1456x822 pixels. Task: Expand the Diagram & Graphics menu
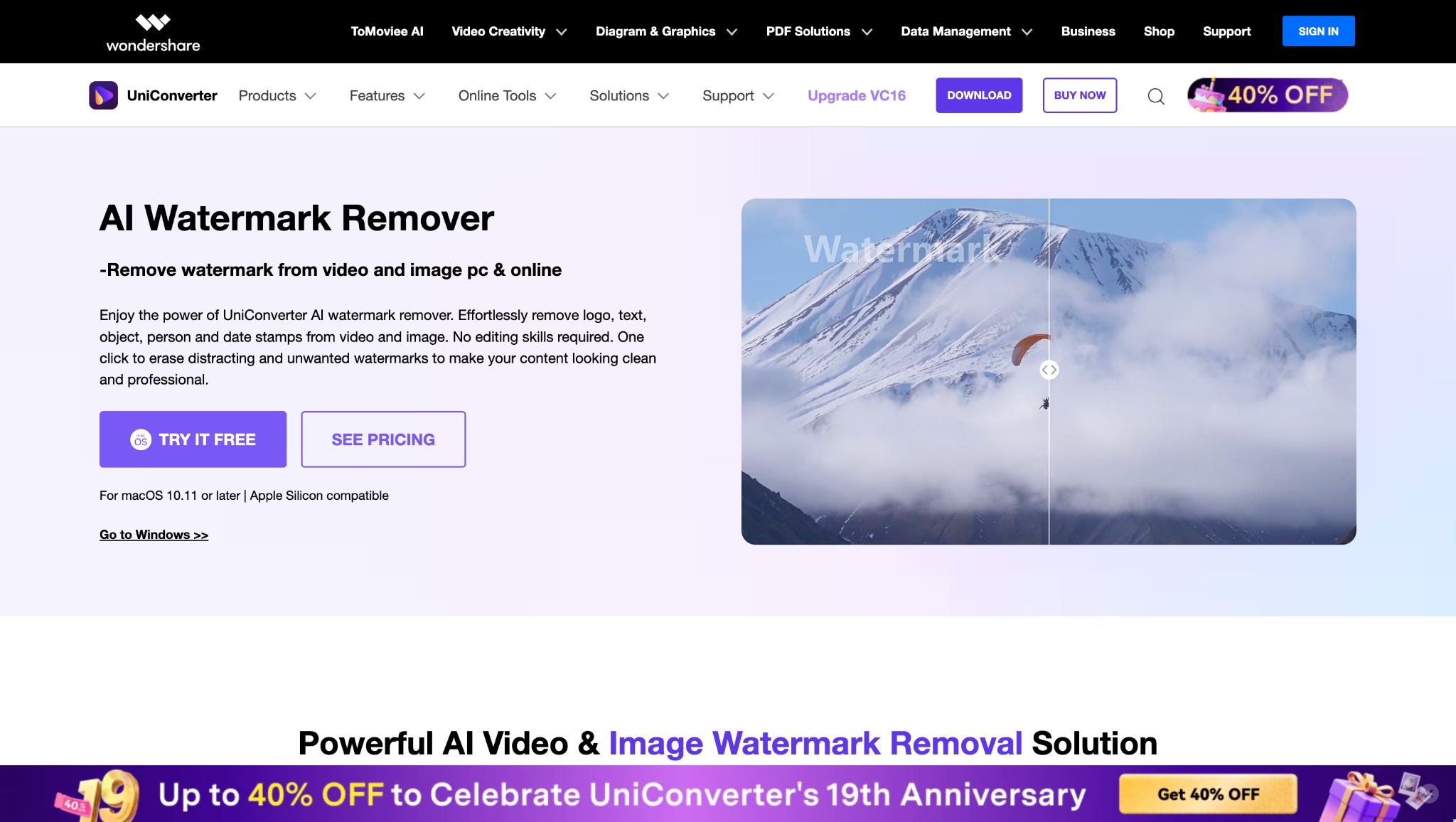point(666,31)
